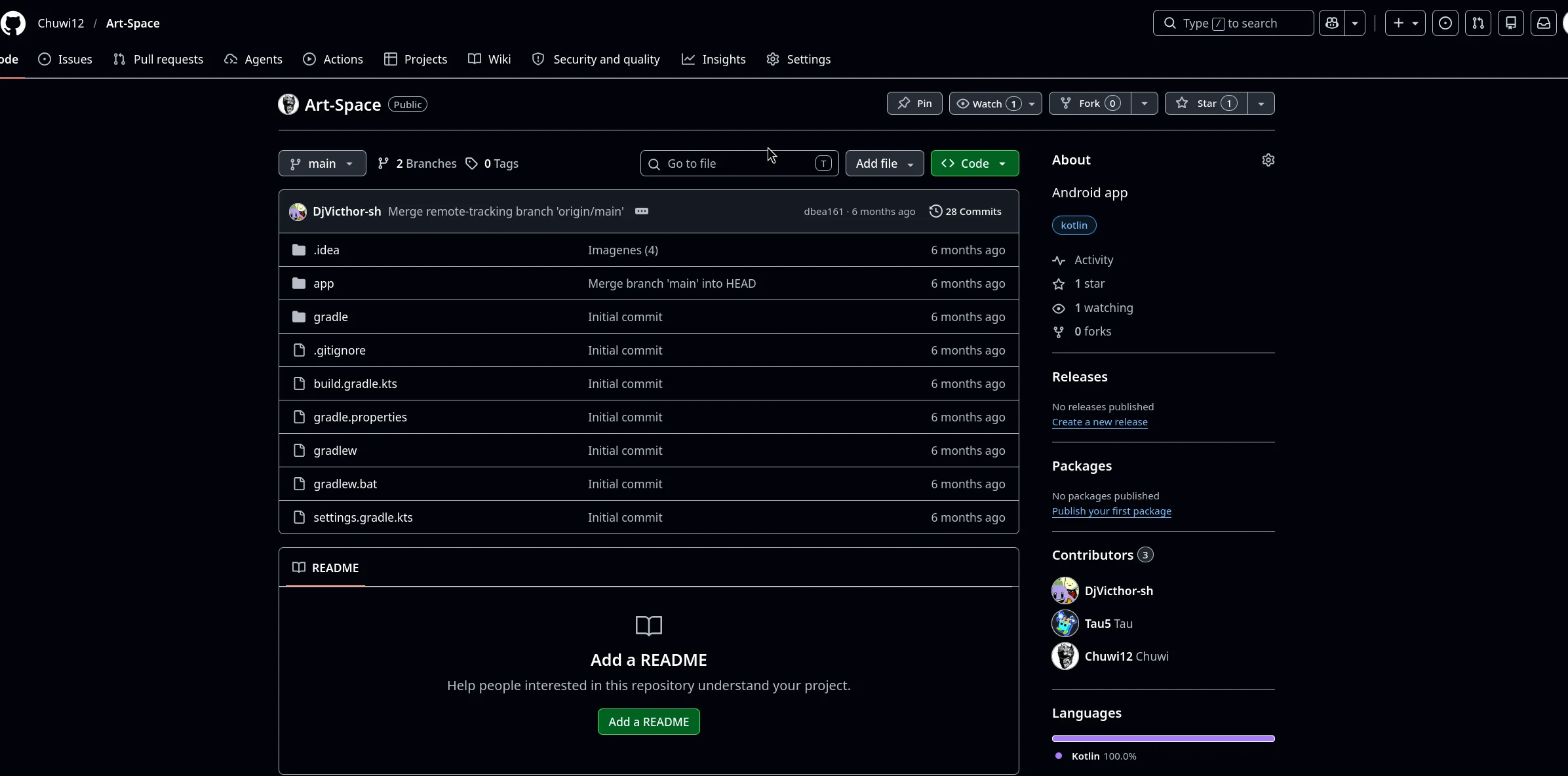Open repository Settings tab
This screenshot has width=1568, height=776.
pos(798,59)
